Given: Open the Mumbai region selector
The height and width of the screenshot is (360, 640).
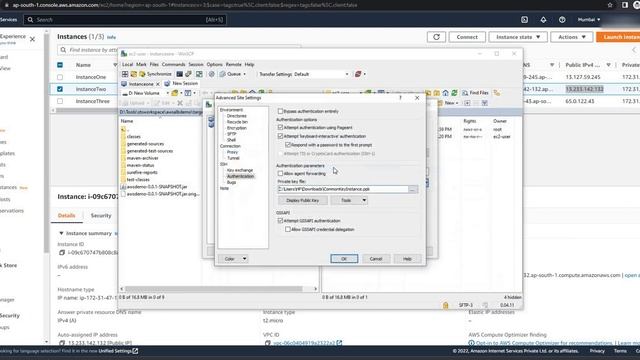Looking at the screenshot, I should tap(589, 20).
